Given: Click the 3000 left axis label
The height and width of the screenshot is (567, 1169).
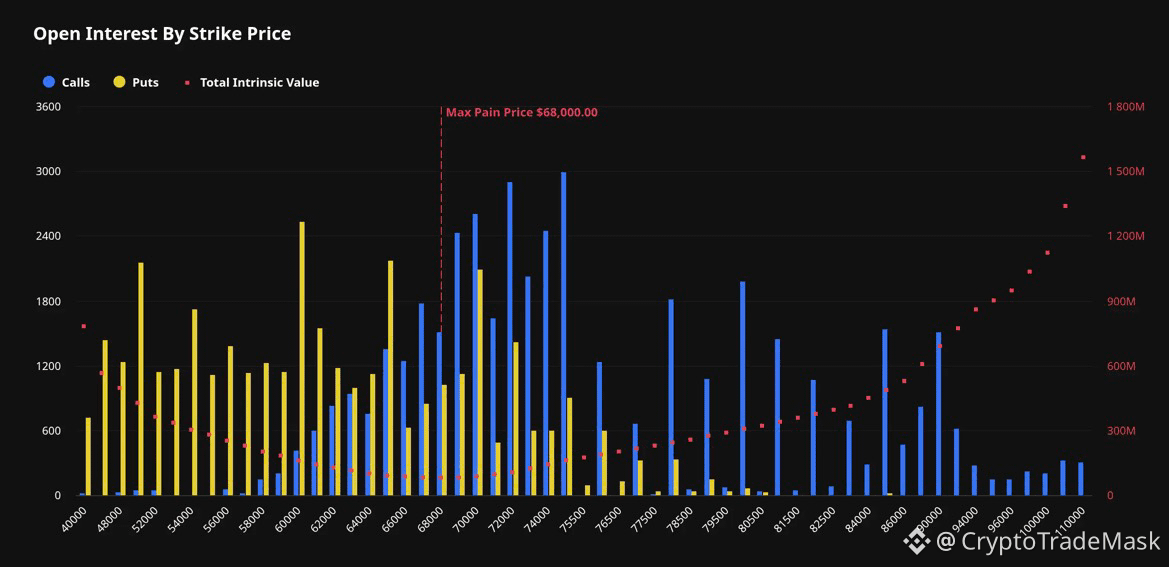Looking at the screenshot, I should [48, 172].
